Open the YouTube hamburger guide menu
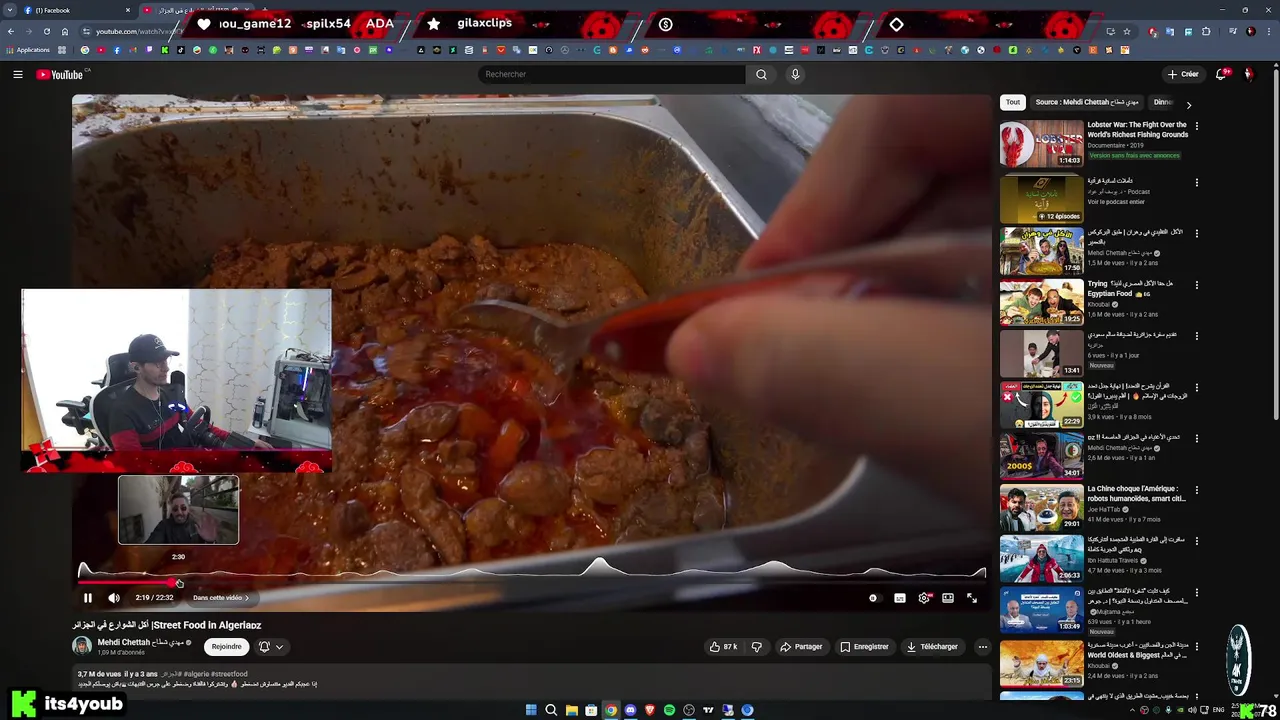Image resolution: width=1280 pixels, height=720 pixels. [17, 74]
